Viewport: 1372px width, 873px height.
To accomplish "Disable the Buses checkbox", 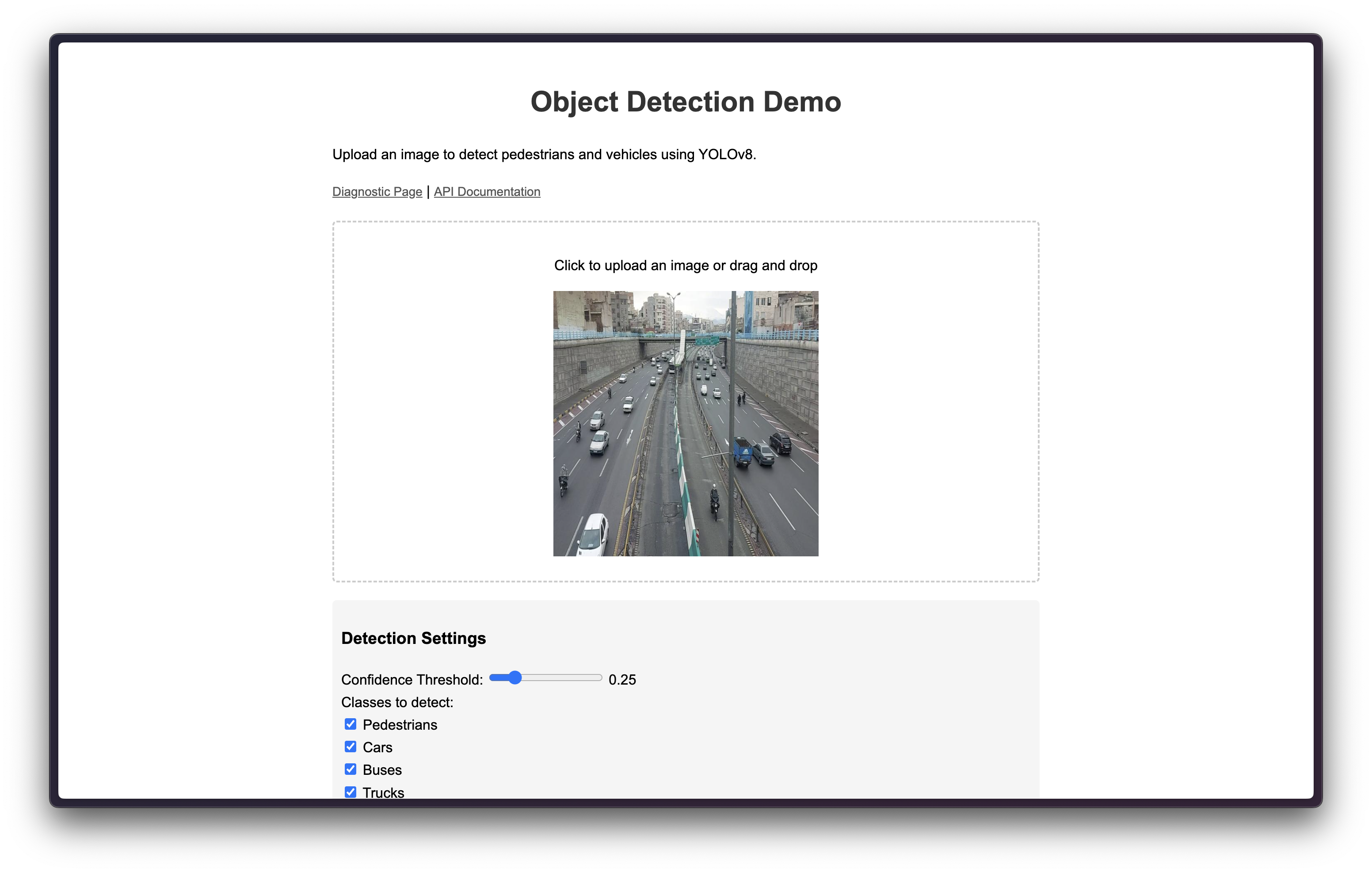I will [351, 769].
